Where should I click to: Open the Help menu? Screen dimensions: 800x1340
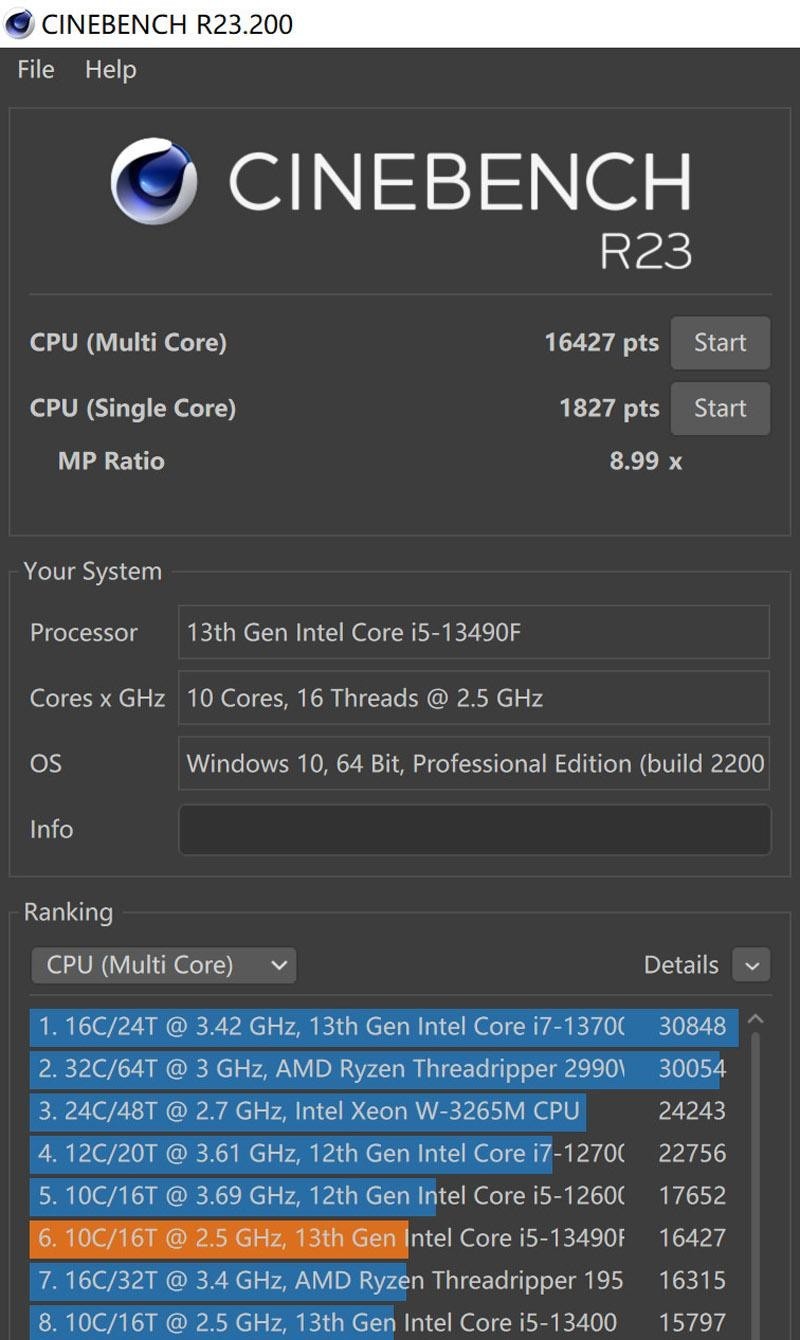110,70
